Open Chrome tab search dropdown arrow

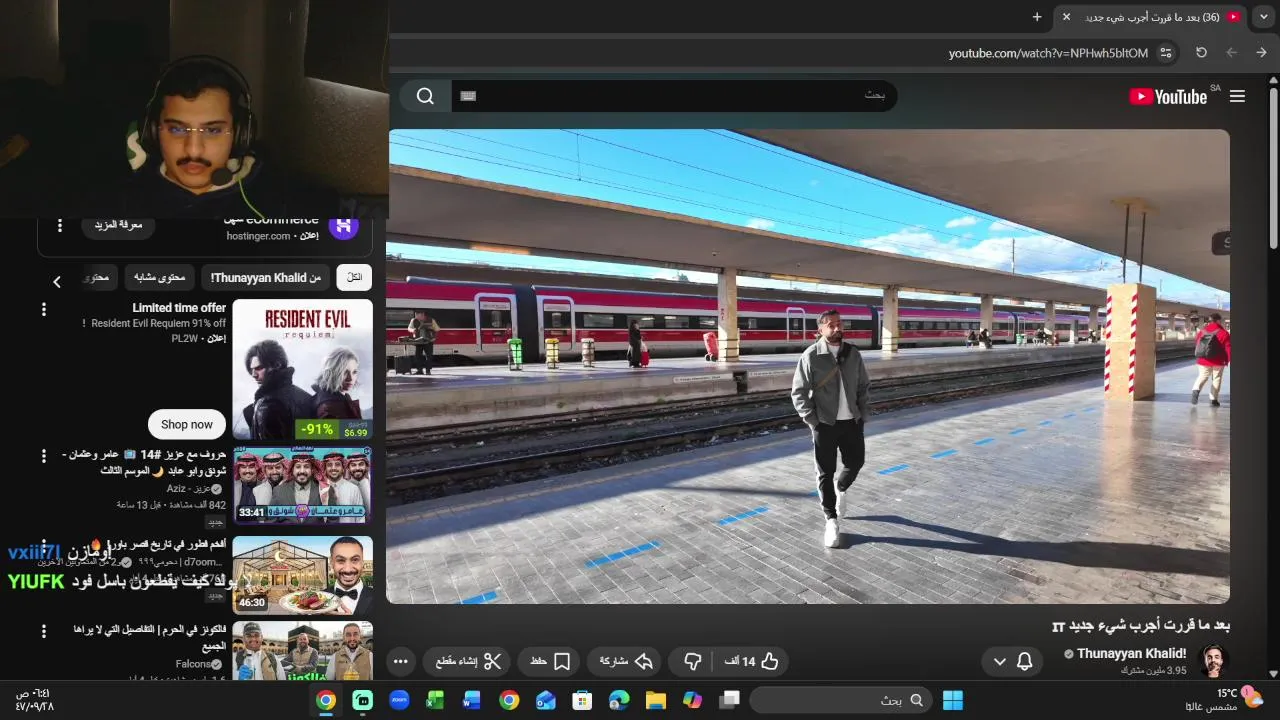click(1264, 17)
